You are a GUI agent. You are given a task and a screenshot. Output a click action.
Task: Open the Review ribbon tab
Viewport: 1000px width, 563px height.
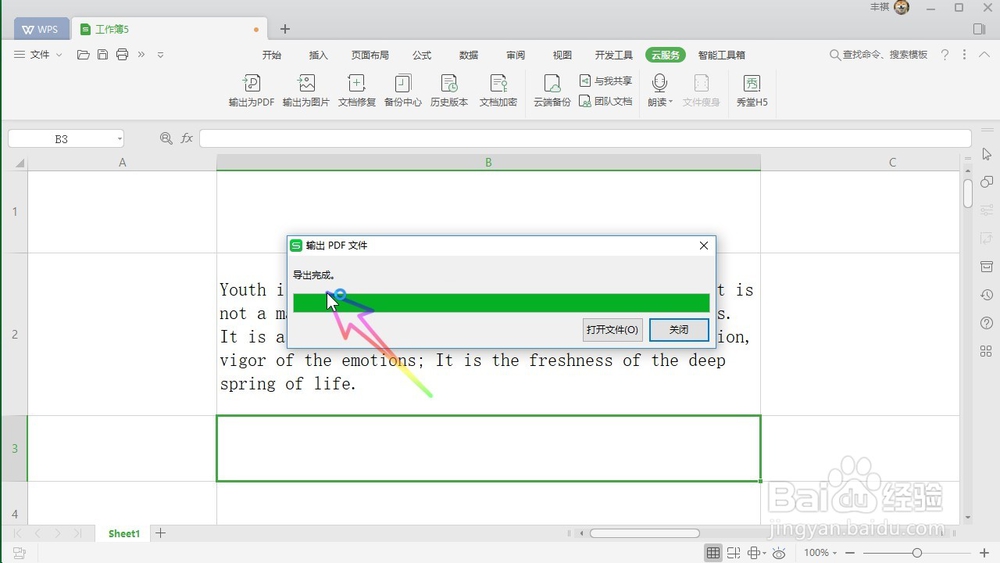click(x=515, y=55)
